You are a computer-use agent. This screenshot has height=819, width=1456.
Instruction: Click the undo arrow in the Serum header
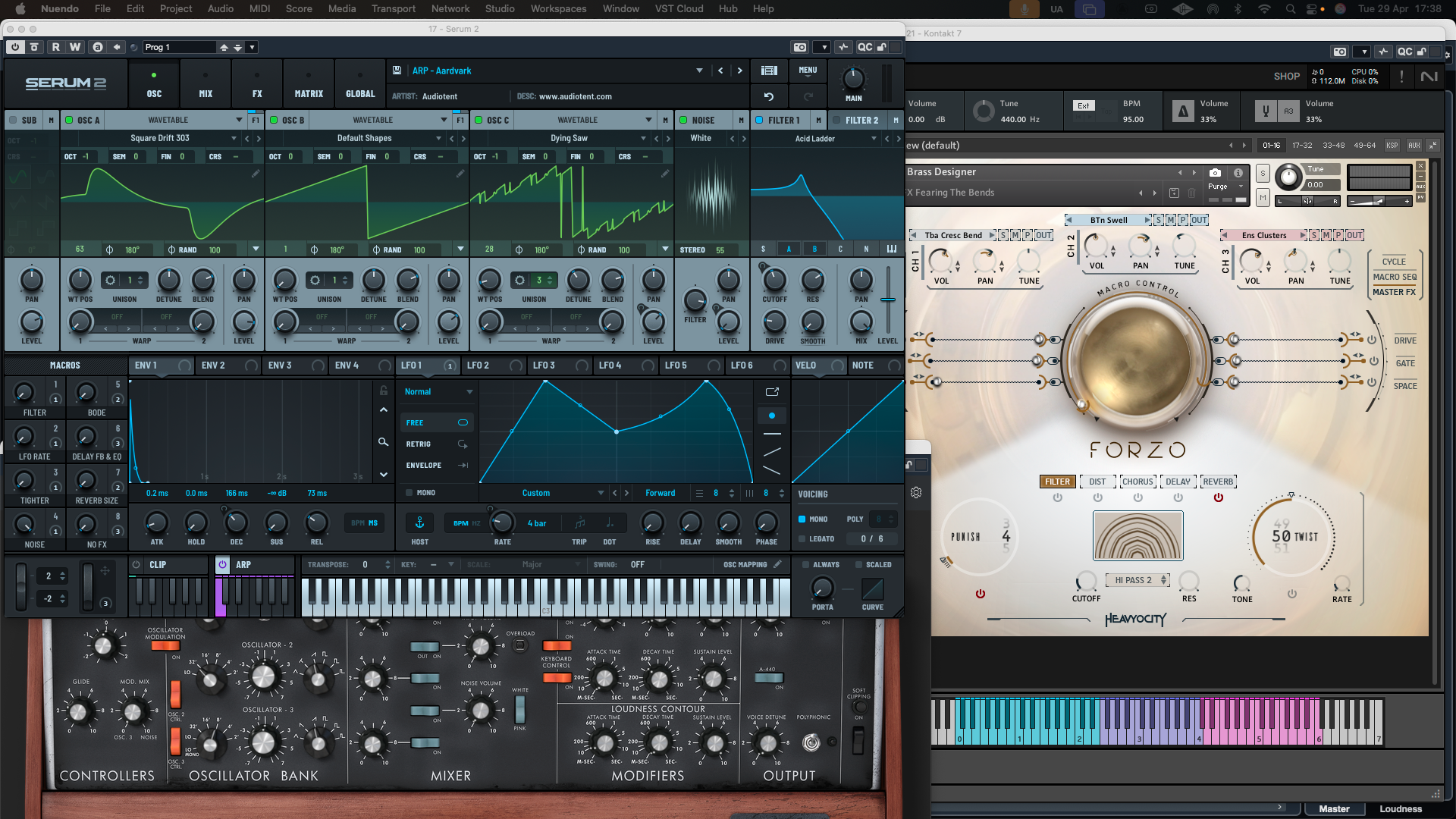coord(768,96)
